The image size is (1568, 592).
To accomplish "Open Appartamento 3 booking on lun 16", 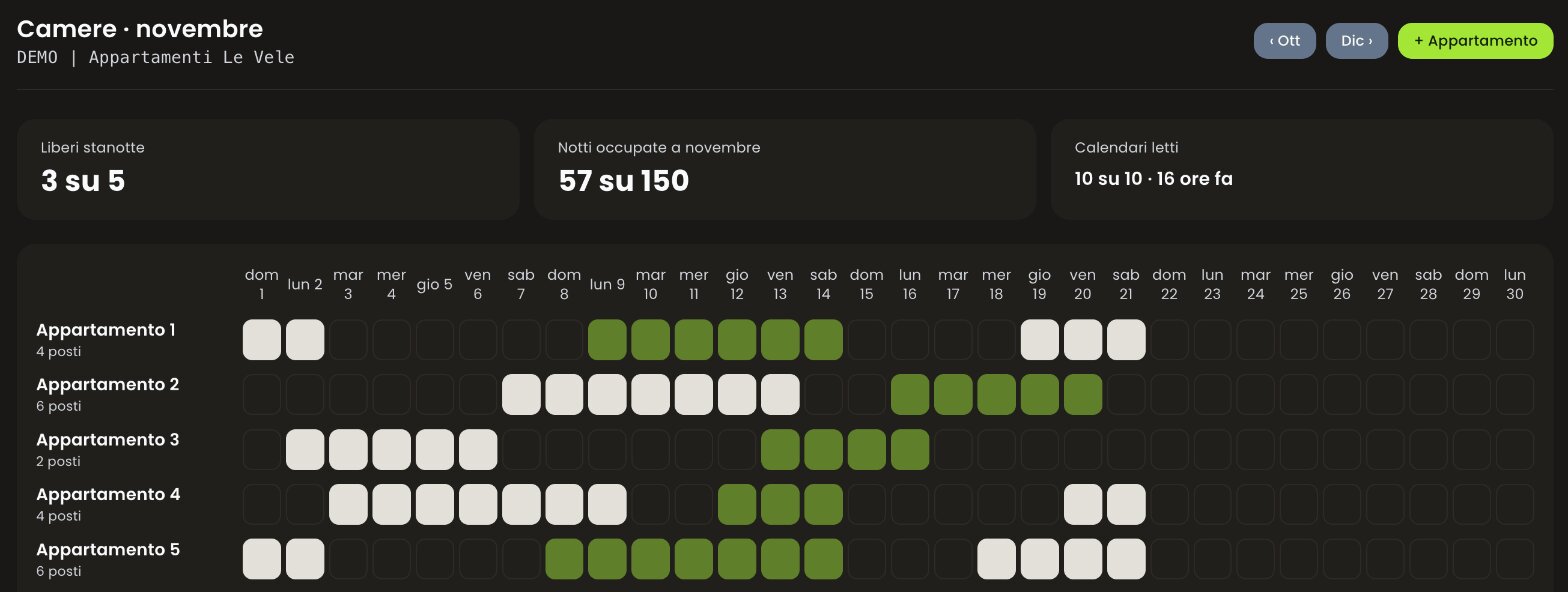I will (x=910, y=449).
